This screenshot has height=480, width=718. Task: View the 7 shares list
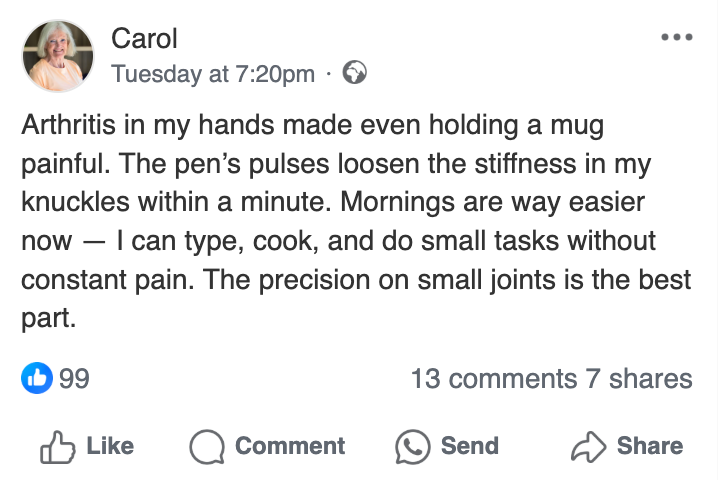point(639,379)
